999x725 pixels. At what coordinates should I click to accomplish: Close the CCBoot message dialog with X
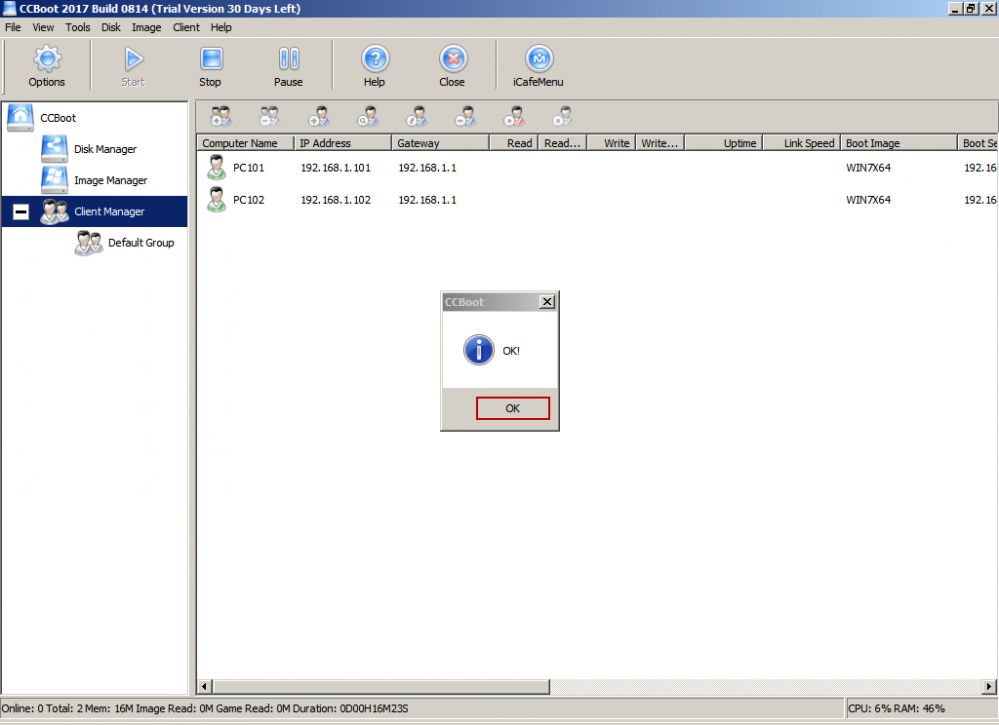(x=547, y=302)
